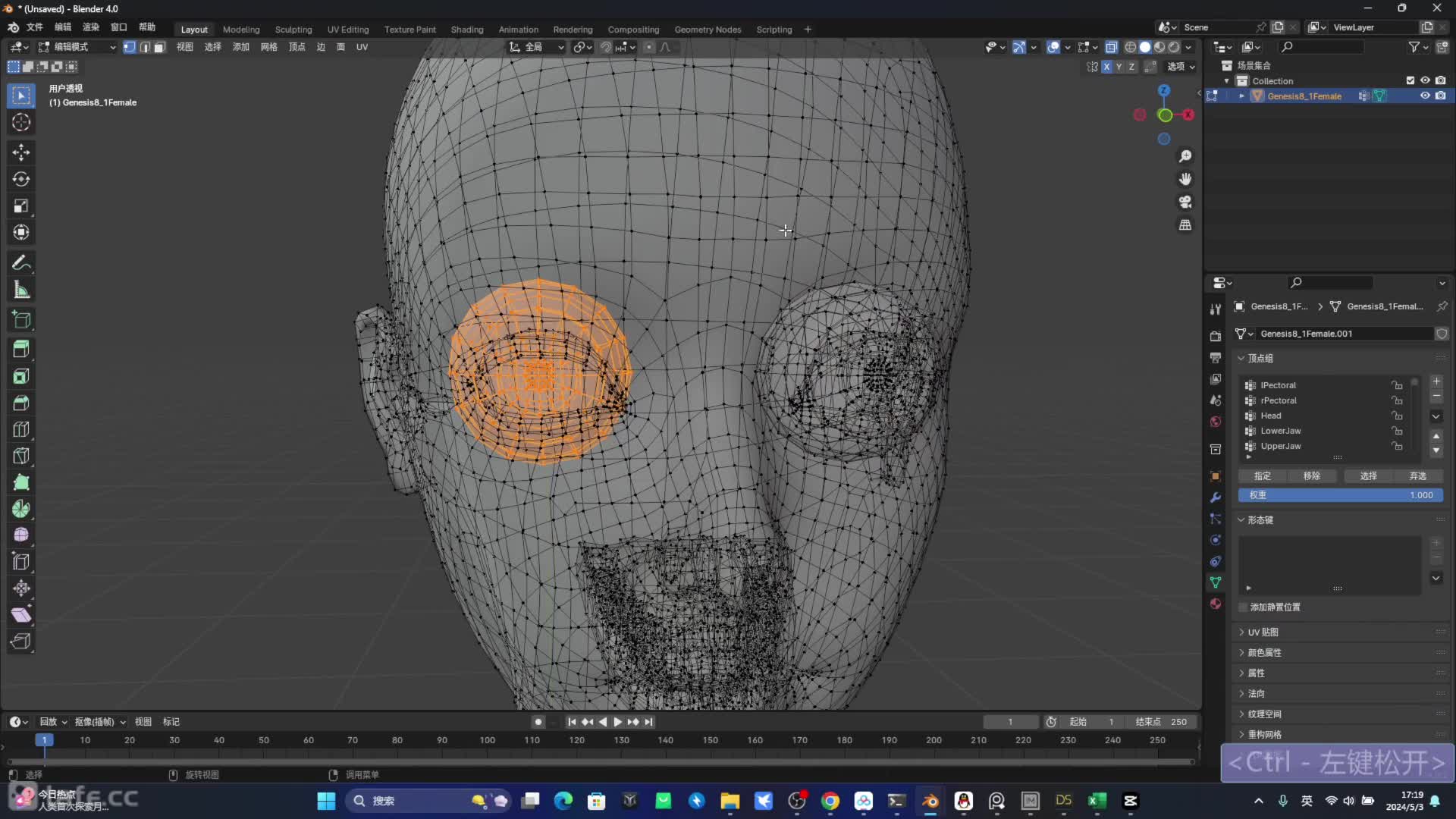Click the vertex group Deselect button
Viewport: 1456px width, 819px height.
pyautogui.click(x=1418, y=476)
